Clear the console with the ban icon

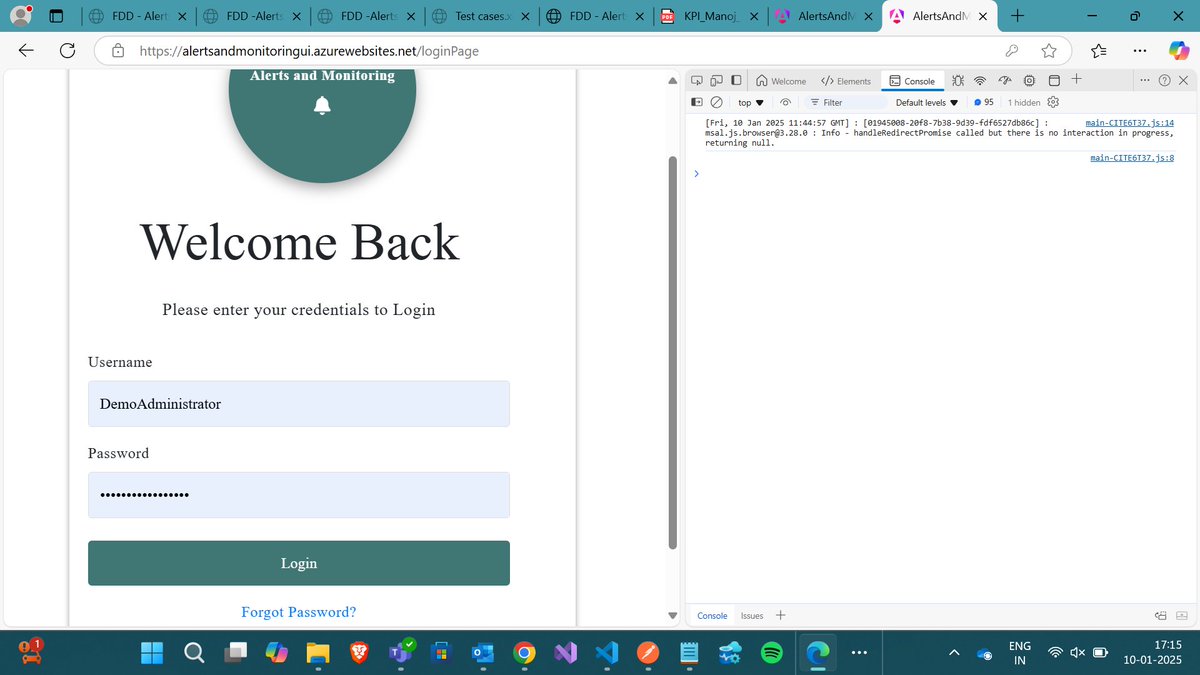(x=717, y=102)
